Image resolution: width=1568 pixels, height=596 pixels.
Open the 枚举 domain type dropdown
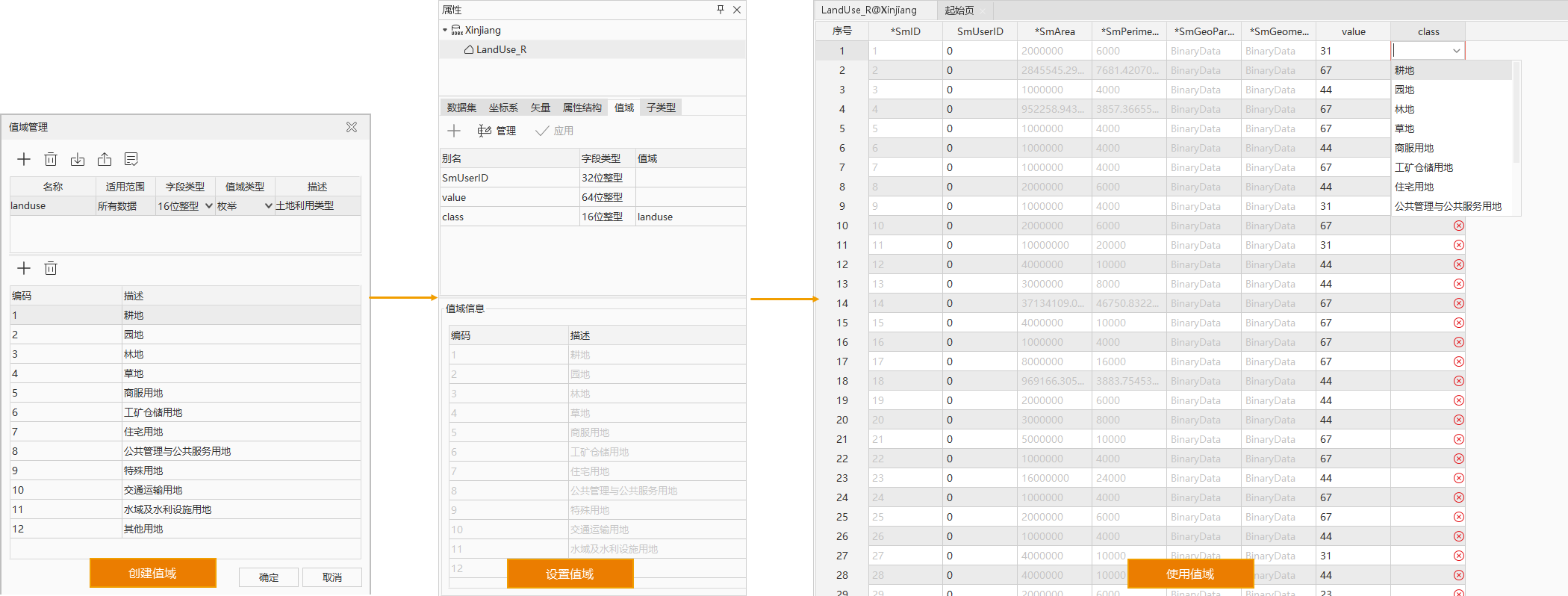(x=268, y=206)
